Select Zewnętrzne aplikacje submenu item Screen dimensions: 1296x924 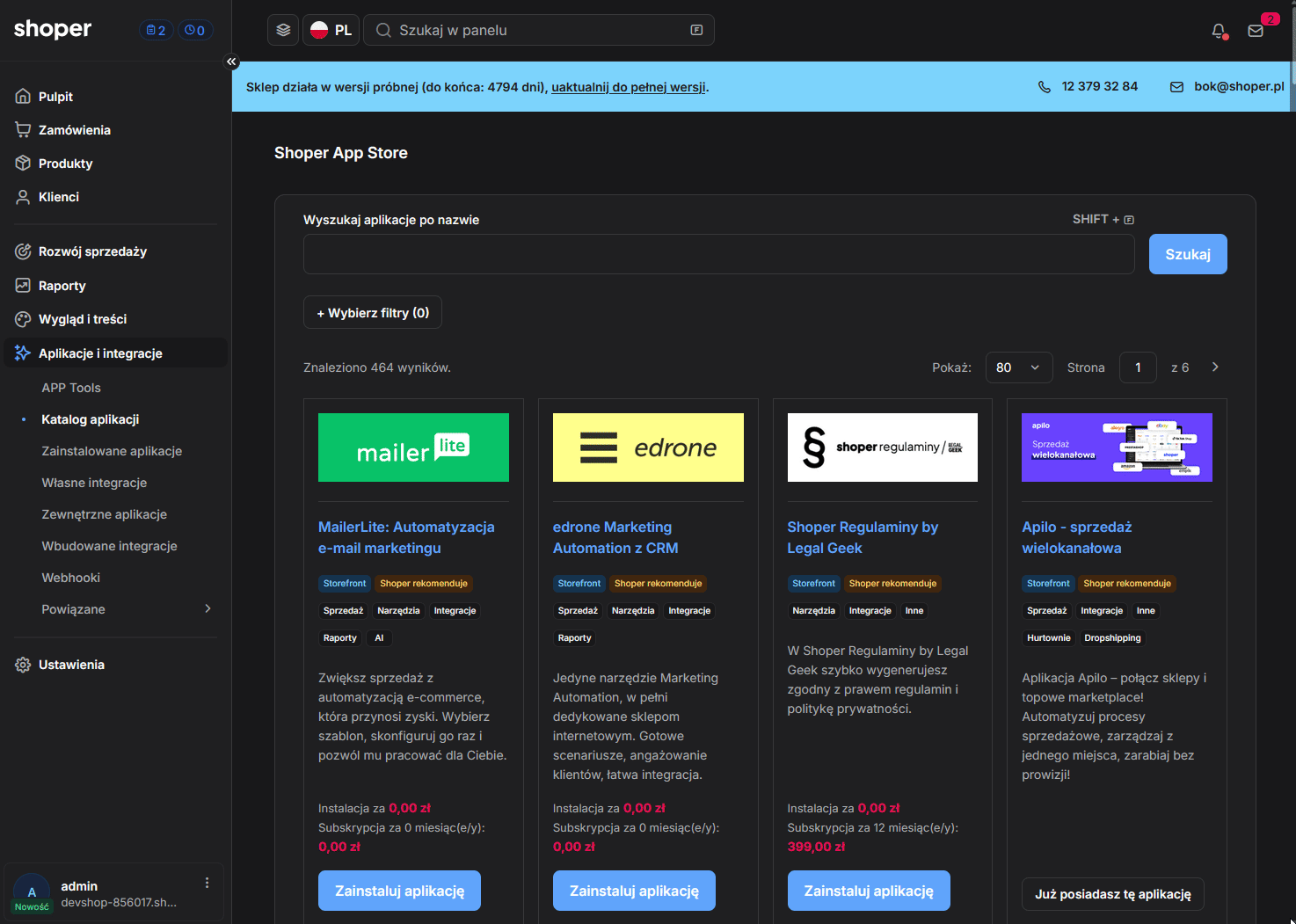[104, 514]
